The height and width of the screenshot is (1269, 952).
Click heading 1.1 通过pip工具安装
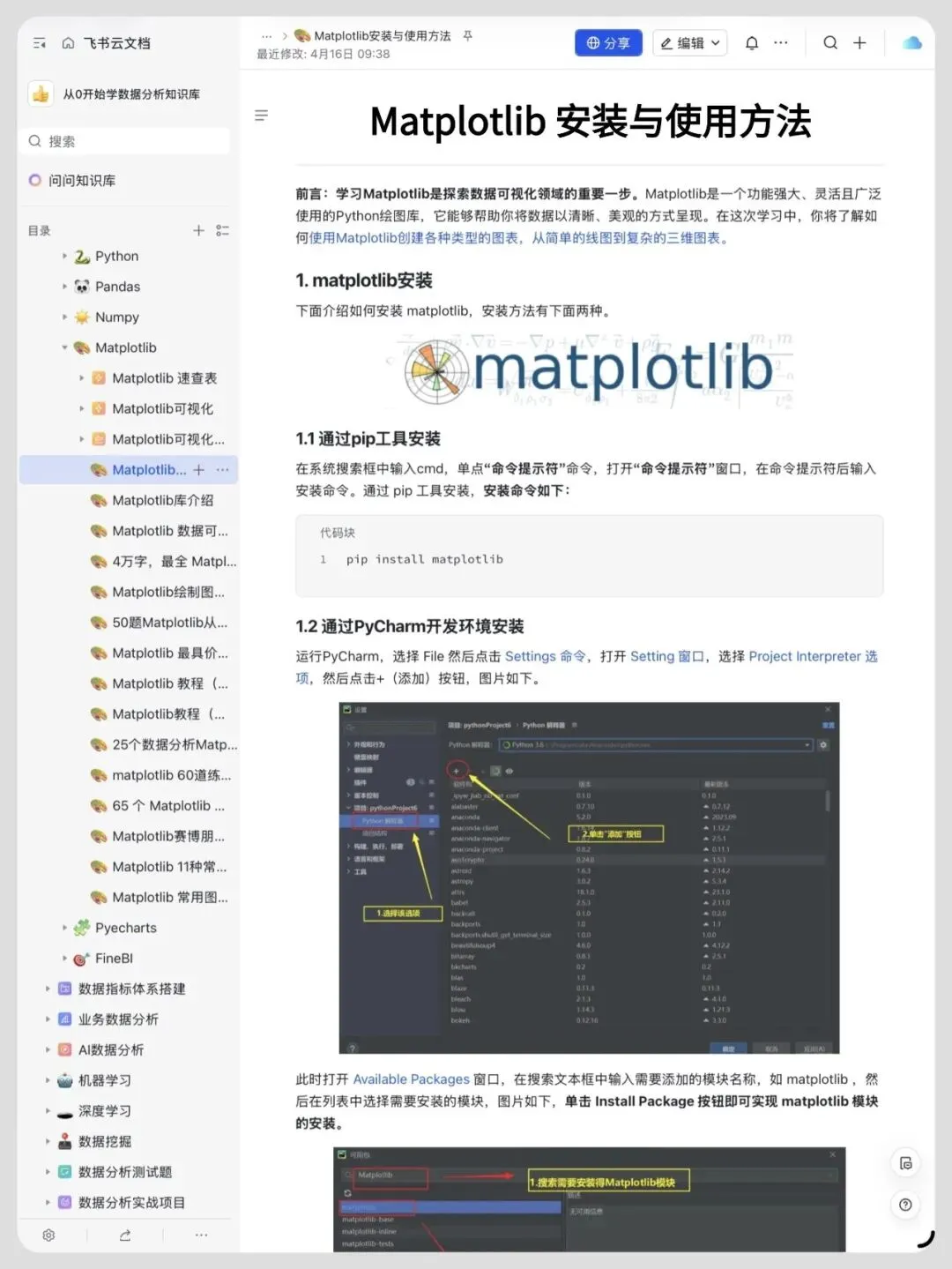point(368,438)
